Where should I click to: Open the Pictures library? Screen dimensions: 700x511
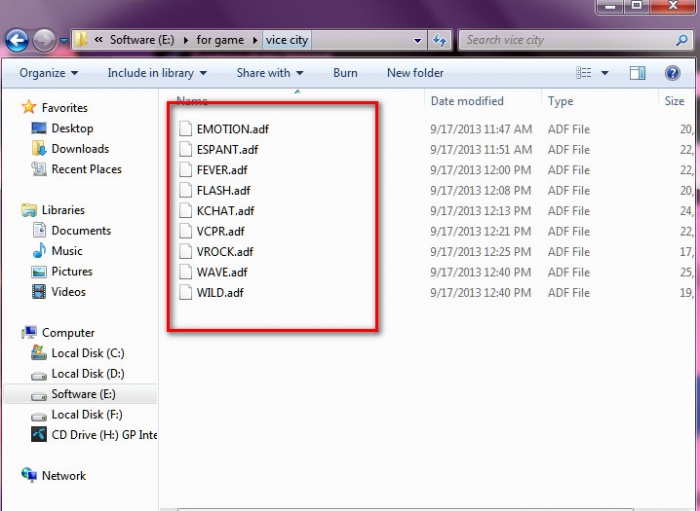coord(71,271)
